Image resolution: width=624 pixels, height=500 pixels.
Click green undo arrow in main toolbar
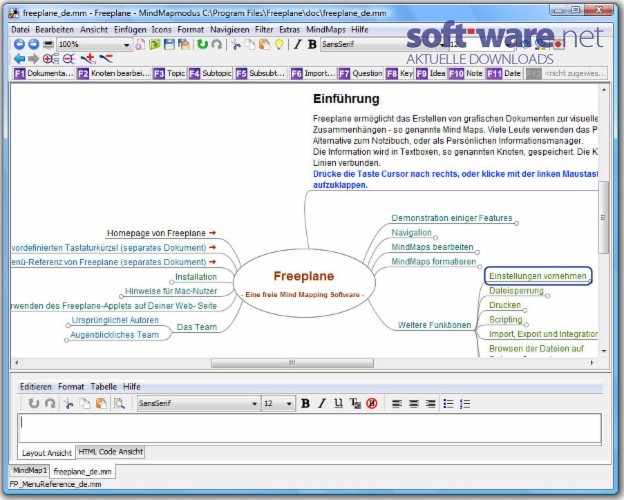203,44
